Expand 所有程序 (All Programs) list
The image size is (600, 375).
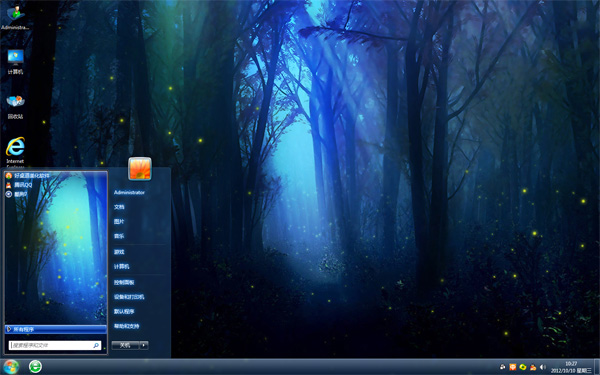(x=56, y=329)
